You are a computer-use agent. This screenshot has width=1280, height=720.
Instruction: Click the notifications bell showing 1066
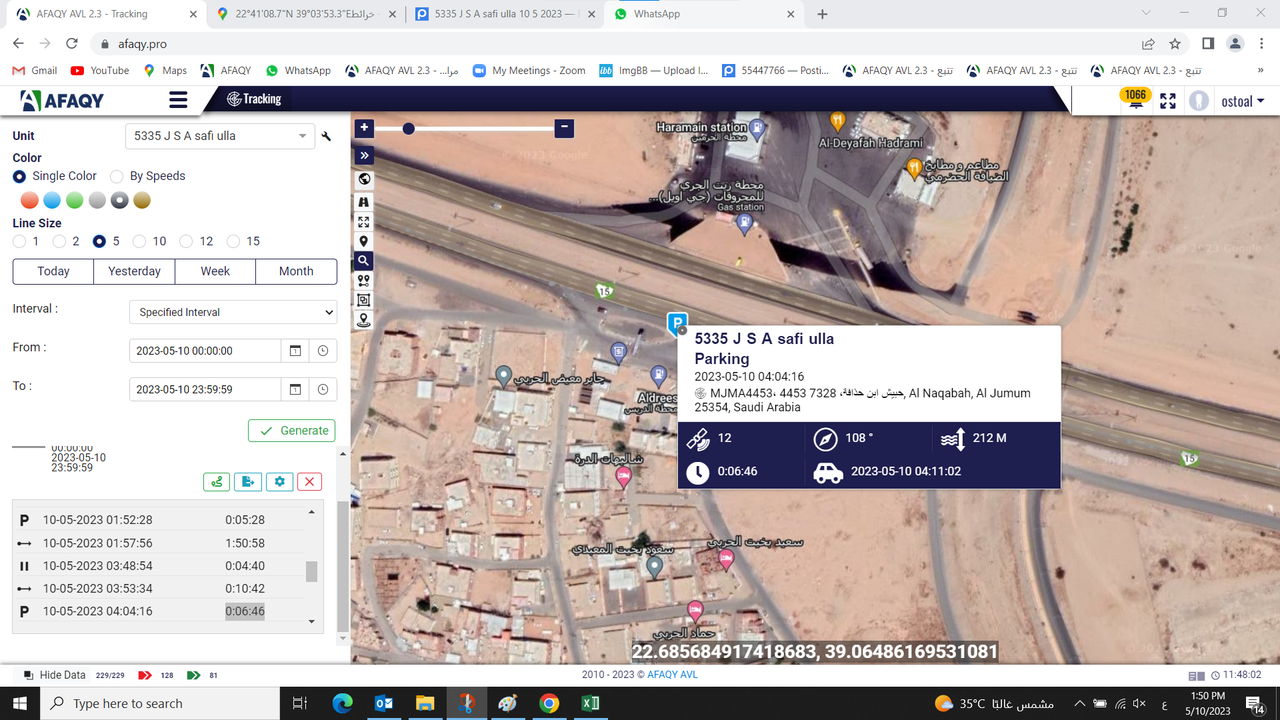[x=1135, y=99]
